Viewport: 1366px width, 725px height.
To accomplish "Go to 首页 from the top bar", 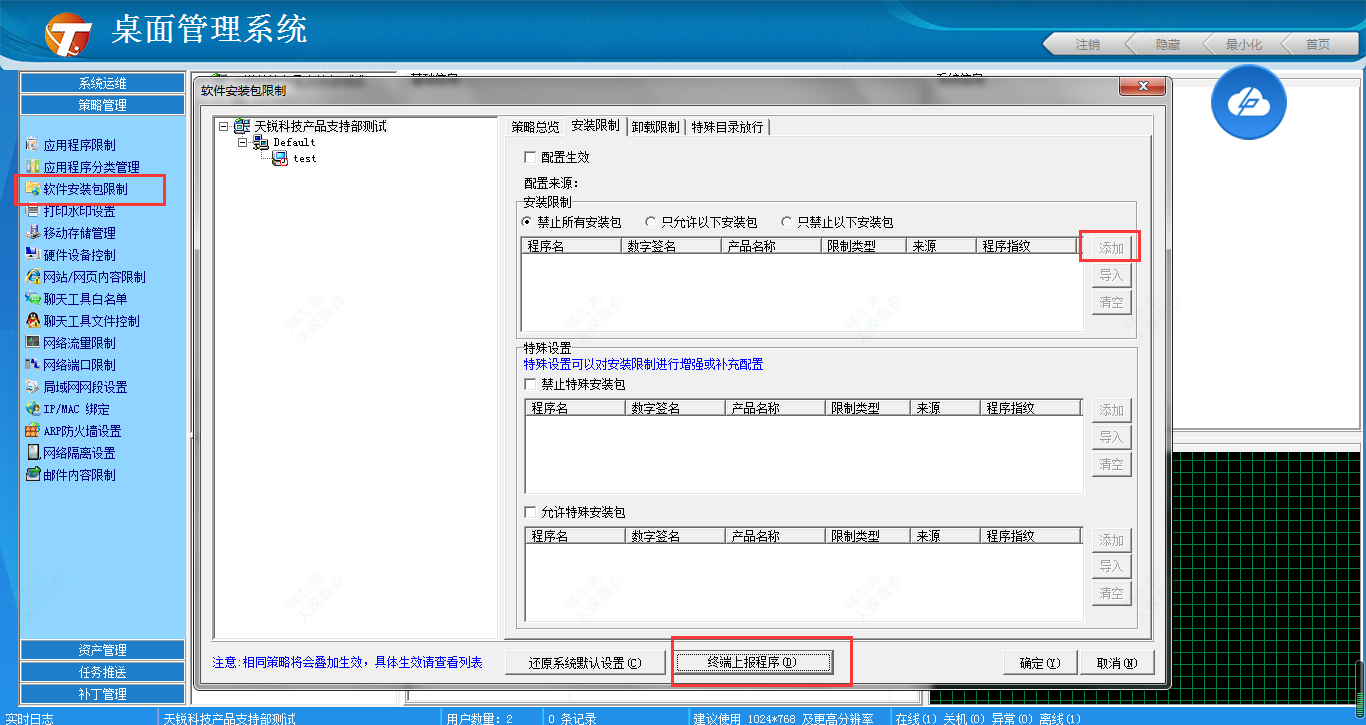I will point(1318,44).
